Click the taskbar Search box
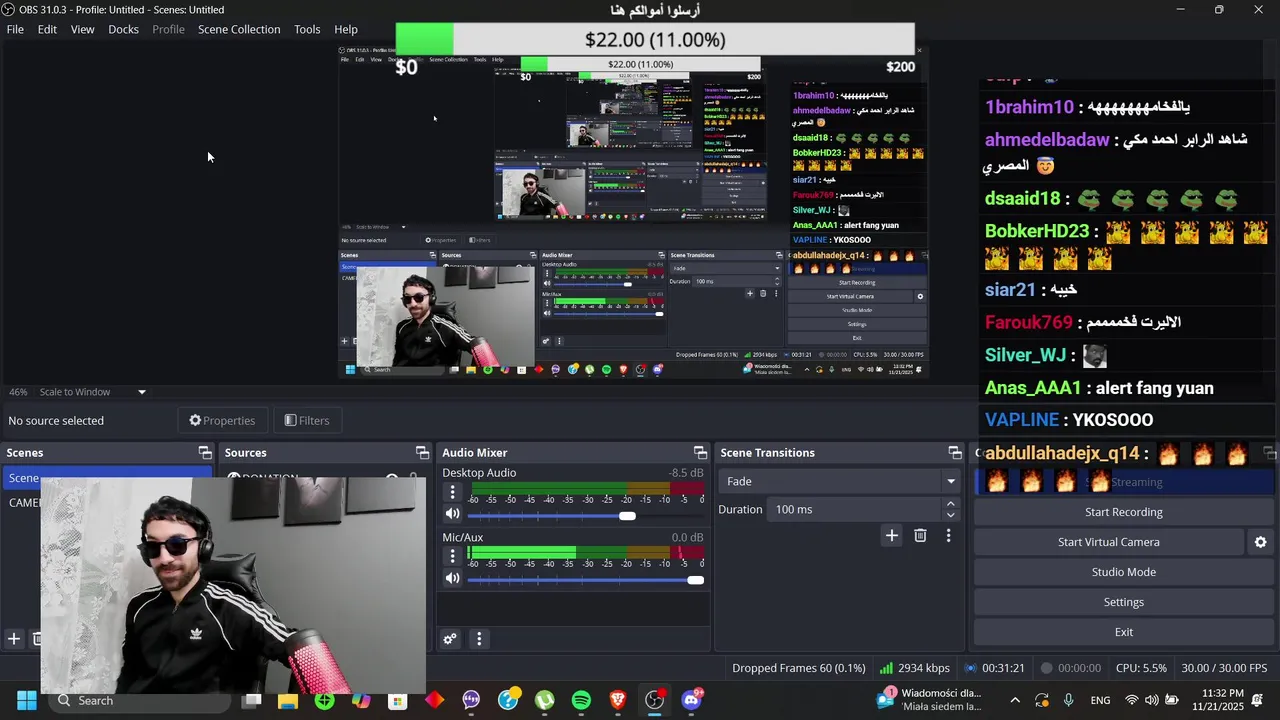 tap(137, 700)
